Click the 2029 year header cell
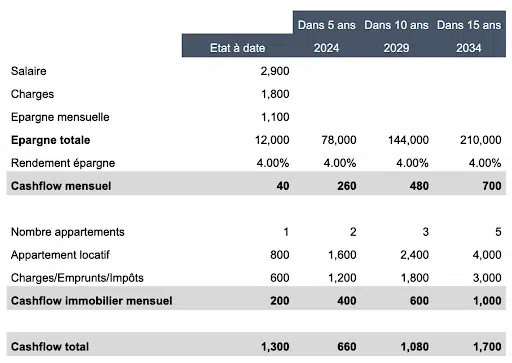The height and width of the screenshot is (363, 512). (396, 48)
